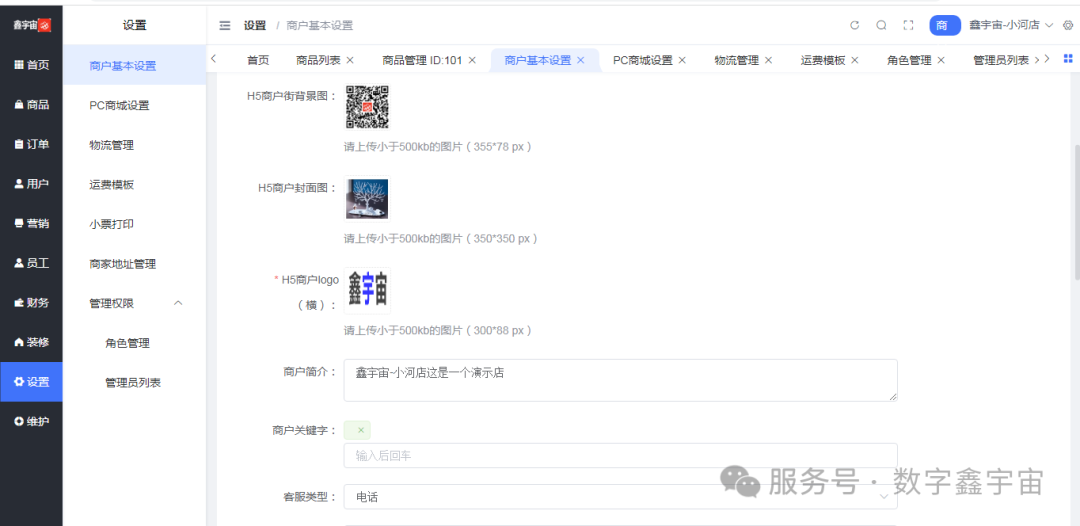Close the 角色管理 tab
Screen dimensions: 1080x526
[x=941, y=60]
